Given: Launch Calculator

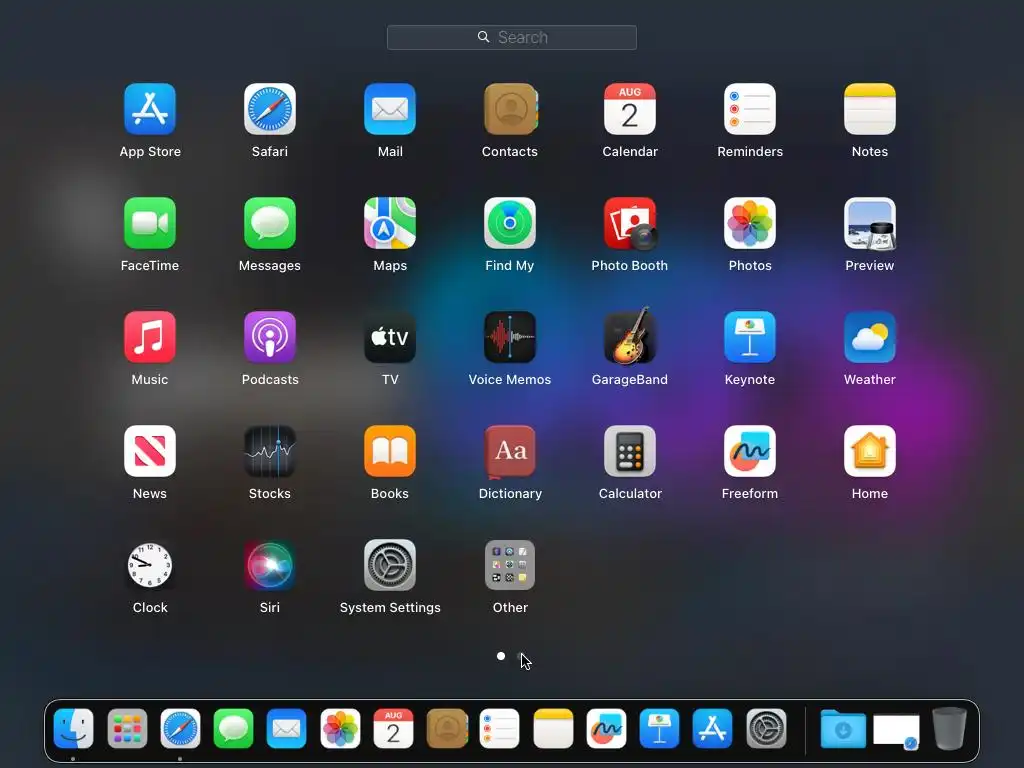Looking at the screenshot, I should [630, 451].
